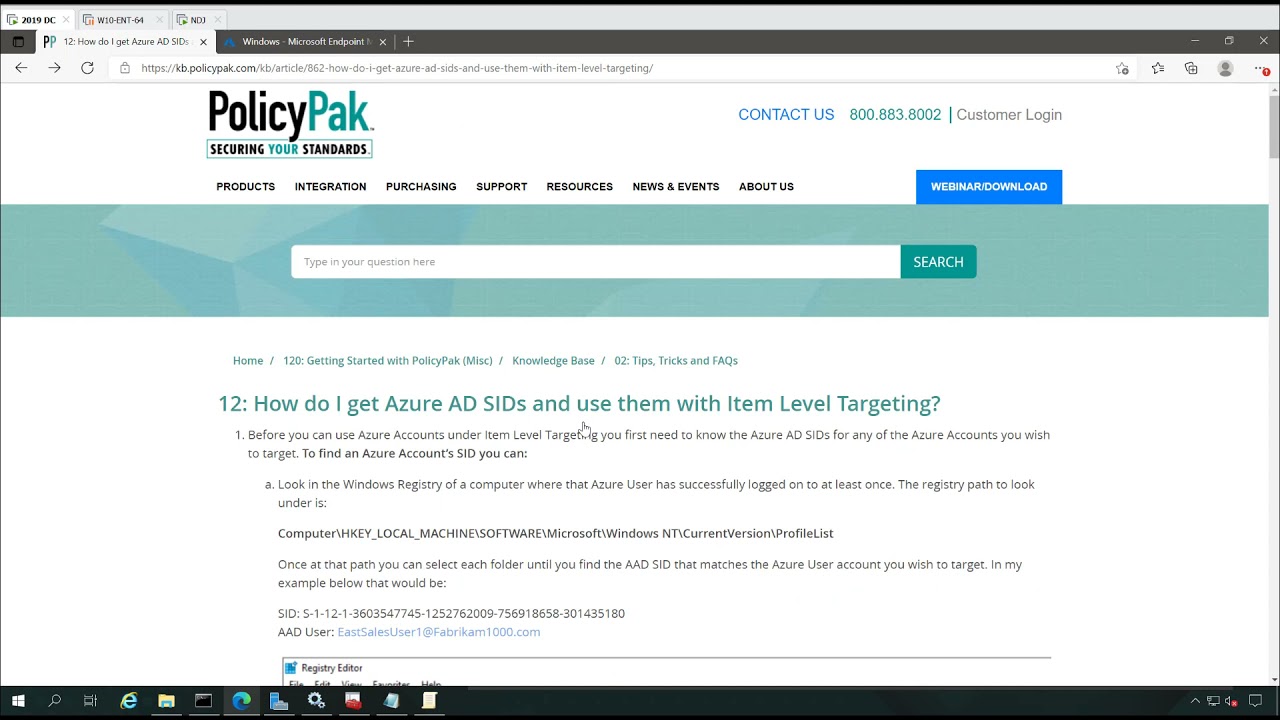The image size is (1280, 720).
Task: Reload the PolicyPak article page
Action: [x=87, y=68]
